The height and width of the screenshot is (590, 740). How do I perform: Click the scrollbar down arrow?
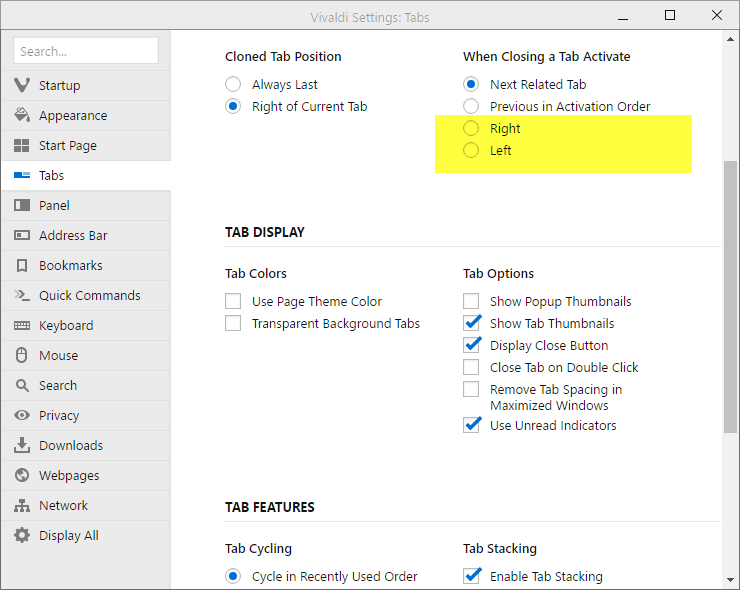click(731, 580)
